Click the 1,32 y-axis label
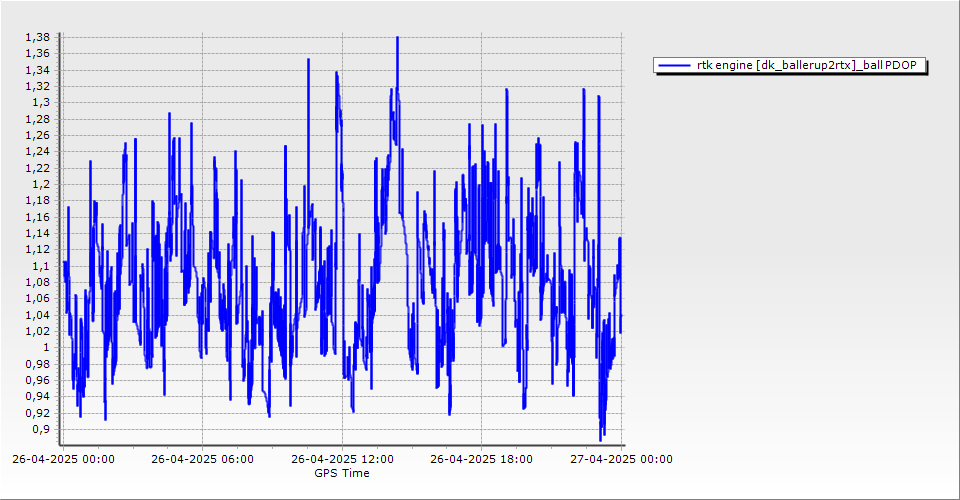Viewport: 960px width, 500px height. click(37, 86)
